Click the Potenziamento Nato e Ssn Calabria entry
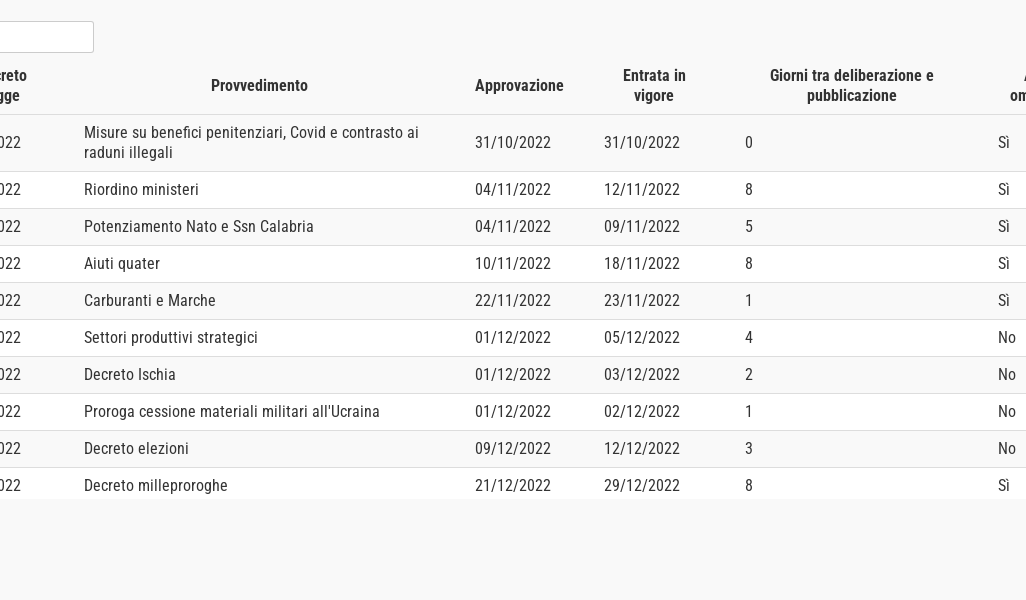 (x=199, y=227)
